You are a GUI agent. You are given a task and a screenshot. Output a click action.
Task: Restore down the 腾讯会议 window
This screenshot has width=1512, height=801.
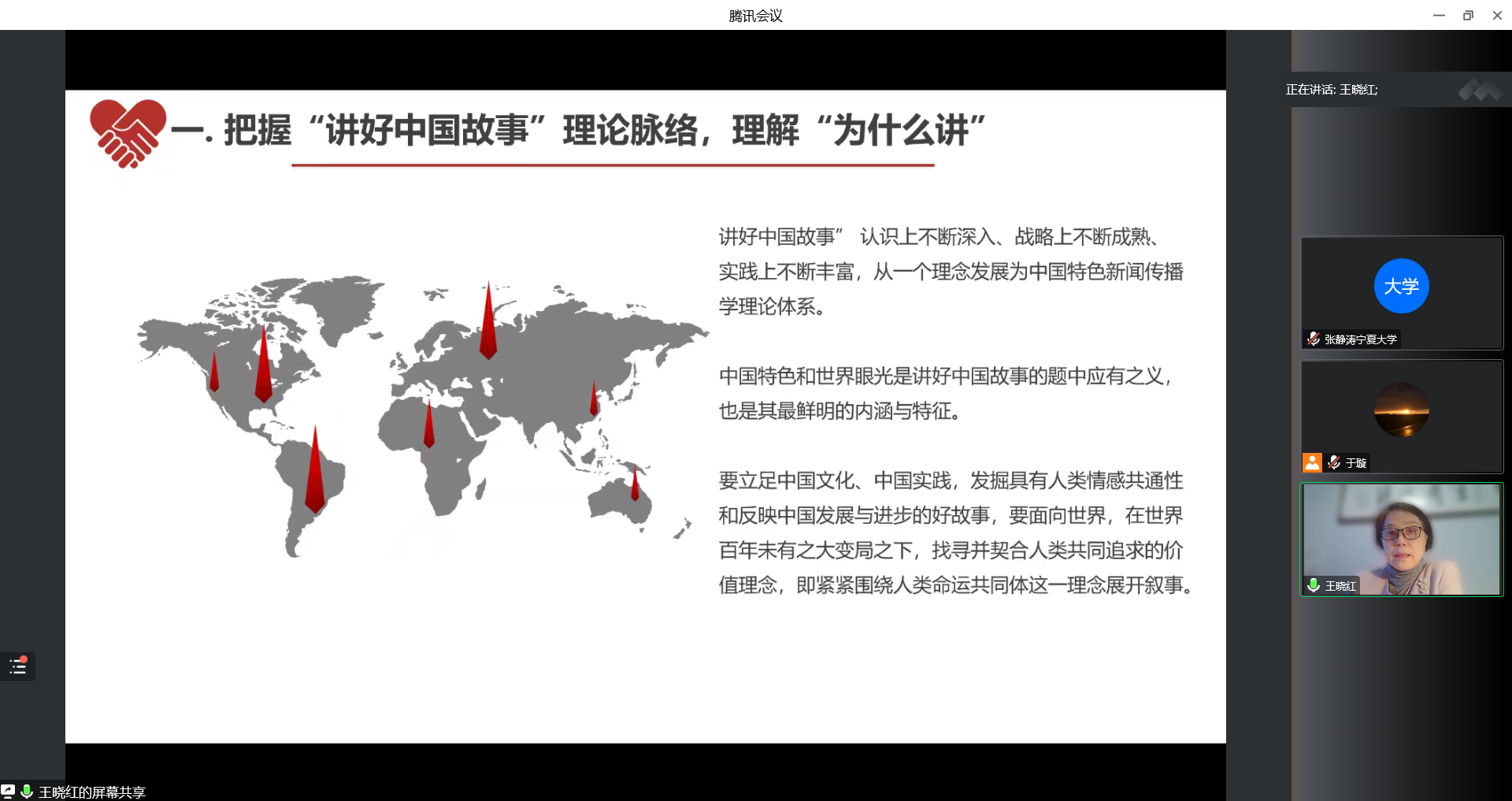(1468, 15)
